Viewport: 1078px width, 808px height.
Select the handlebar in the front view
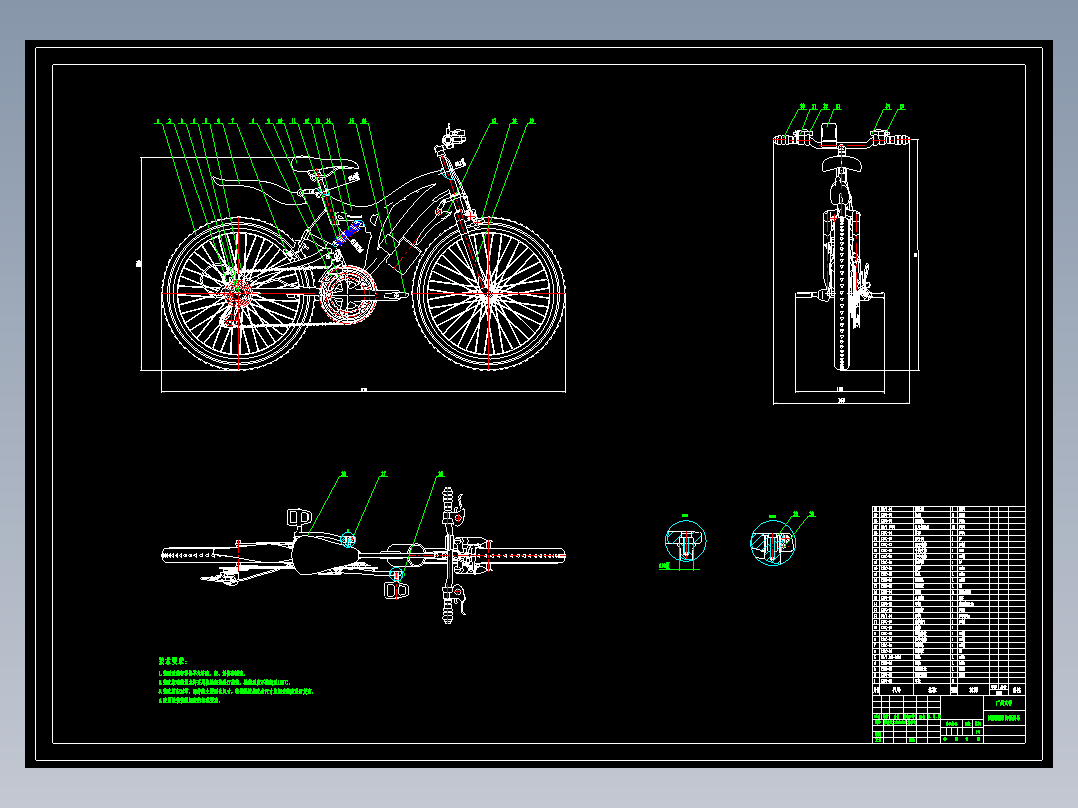843,140
